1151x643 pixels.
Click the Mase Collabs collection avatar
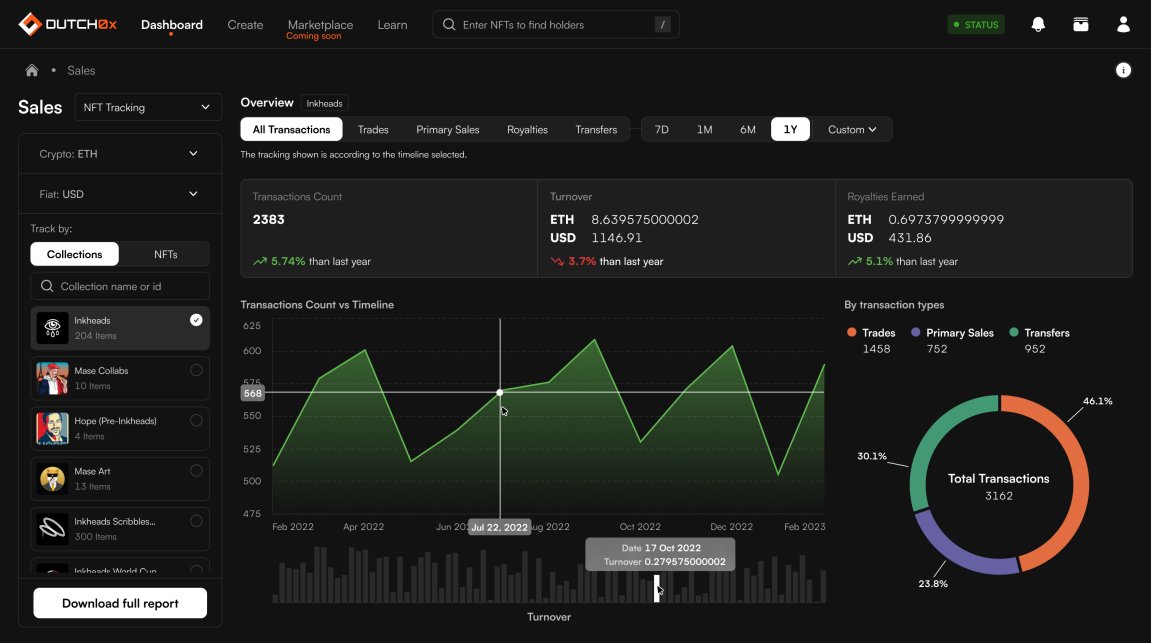tap(52, 378)
